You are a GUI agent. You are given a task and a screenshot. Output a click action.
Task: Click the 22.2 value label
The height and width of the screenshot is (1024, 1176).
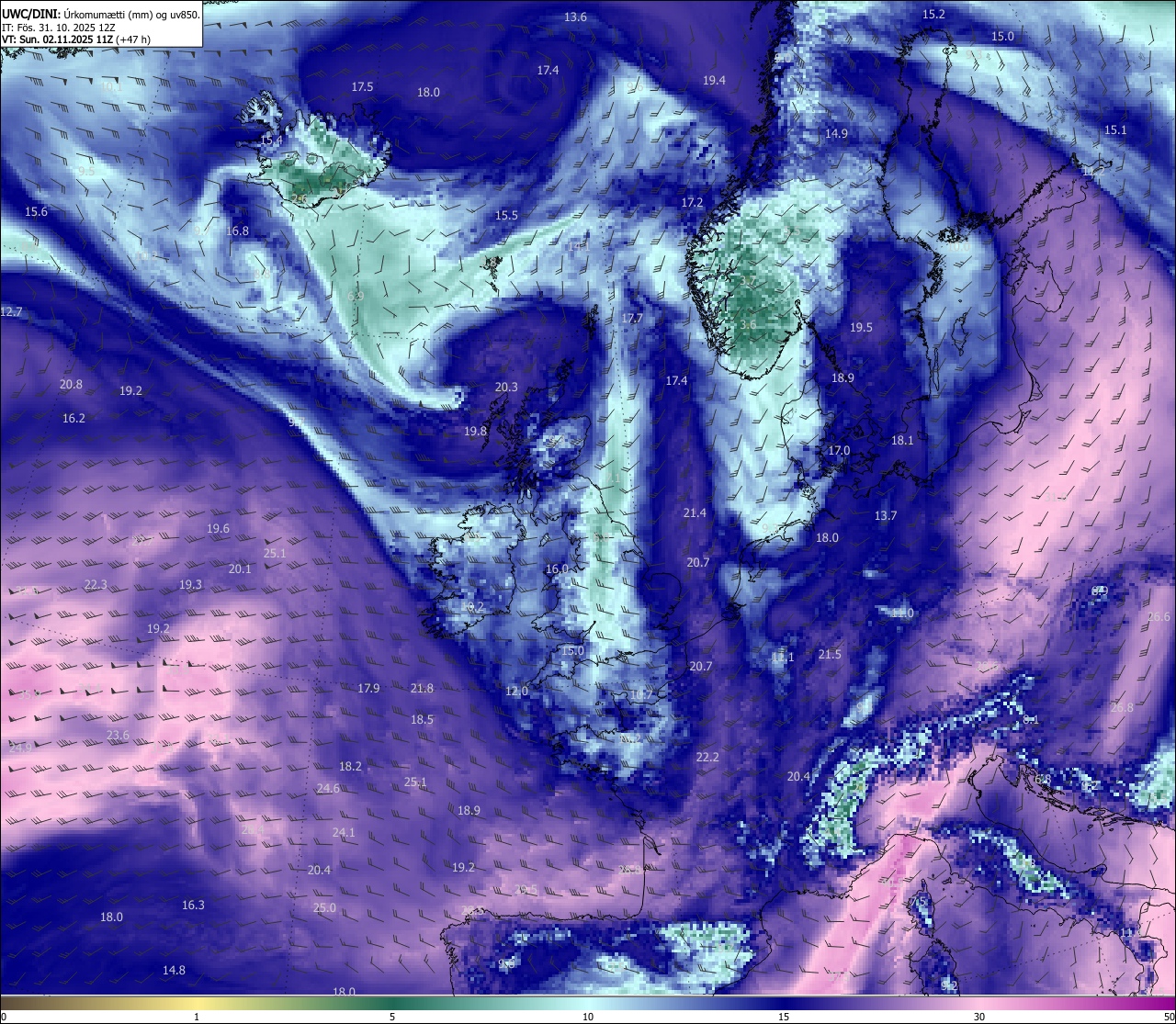click(x=707, y=758)
